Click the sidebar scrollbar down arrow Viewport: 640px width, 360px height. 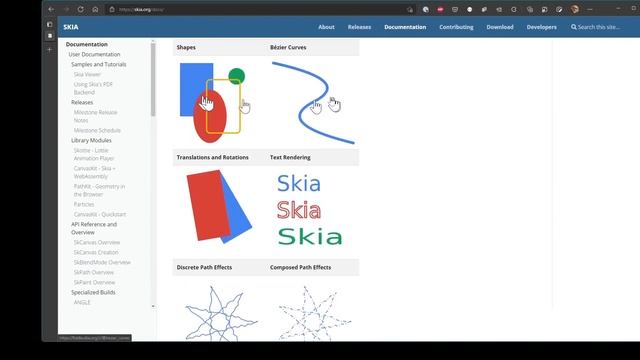[153, 306]
